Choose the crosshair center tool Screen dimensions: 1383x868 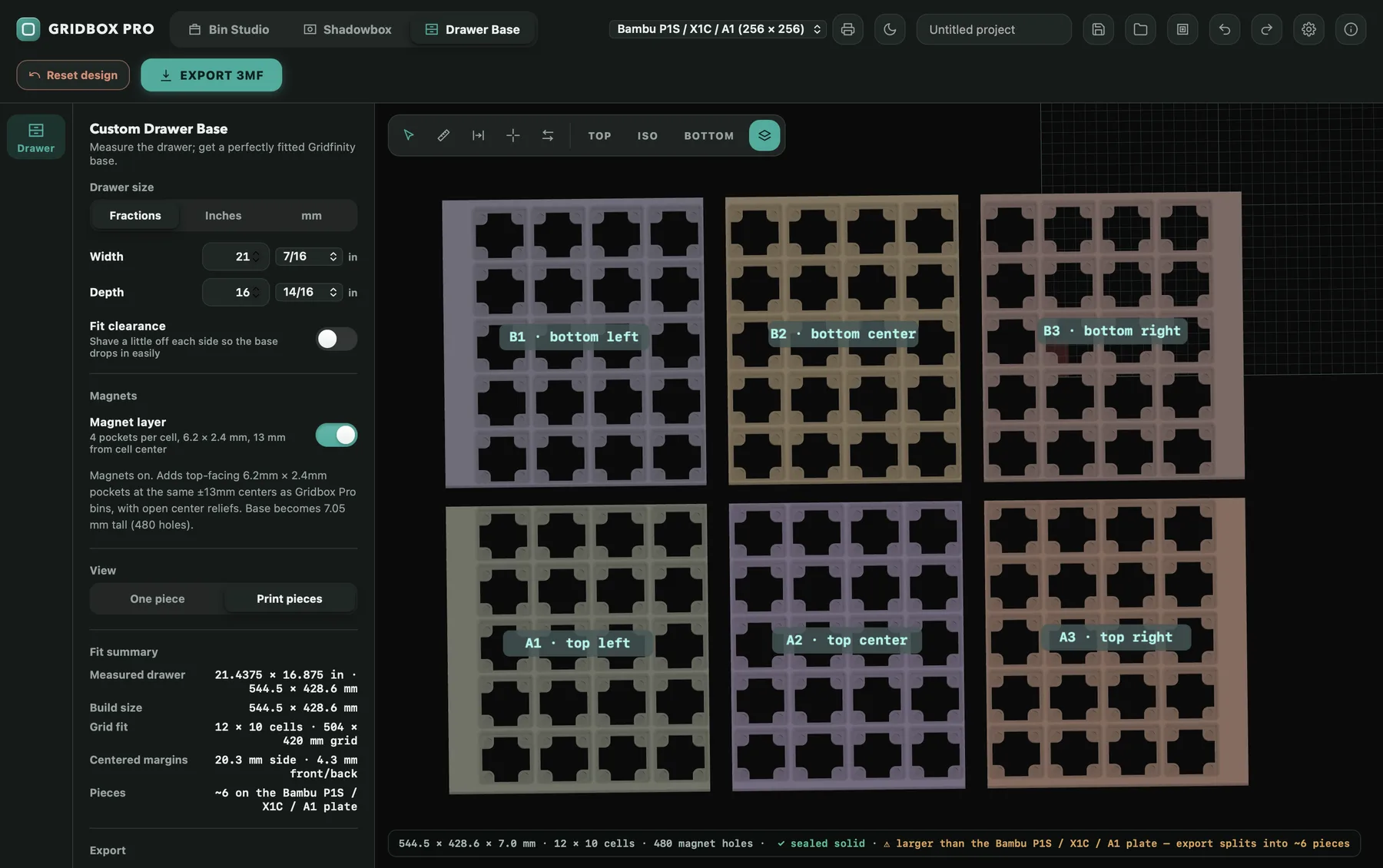pyautogui.click(x=512, y=135)
